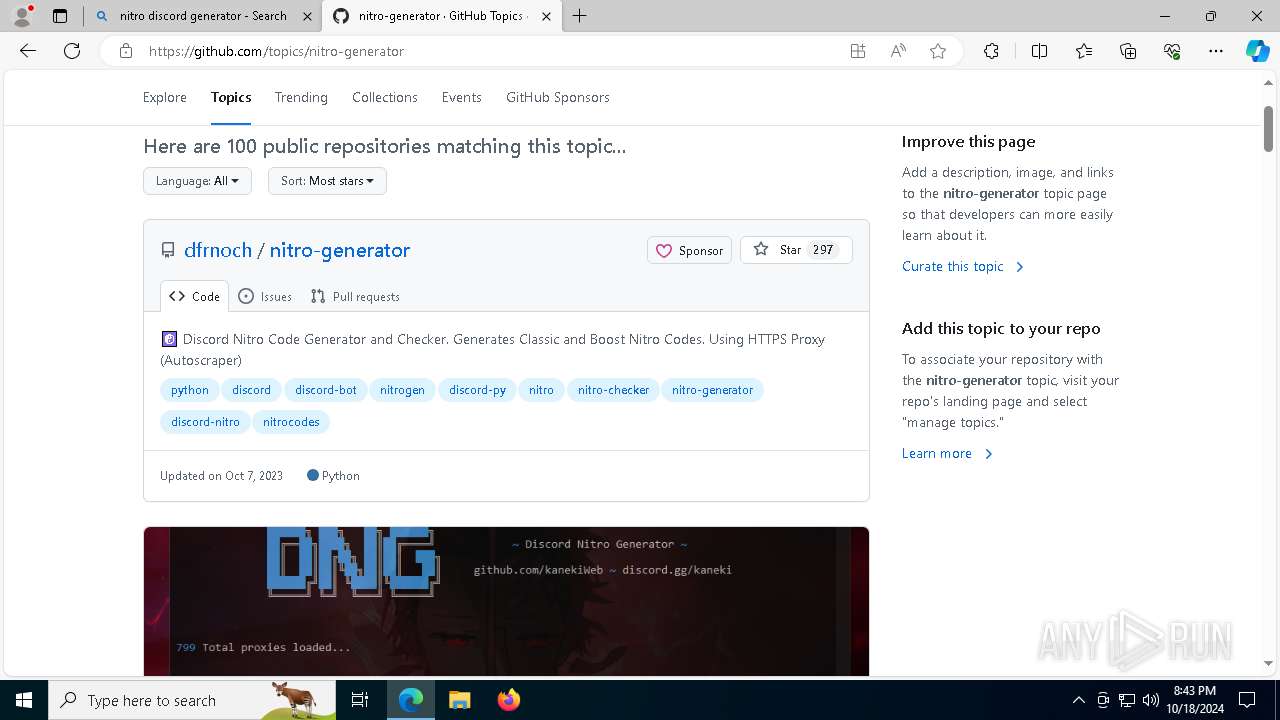The image size is (1280, 720).
Task: Click the browser back arrow
Action: (28, 51)
